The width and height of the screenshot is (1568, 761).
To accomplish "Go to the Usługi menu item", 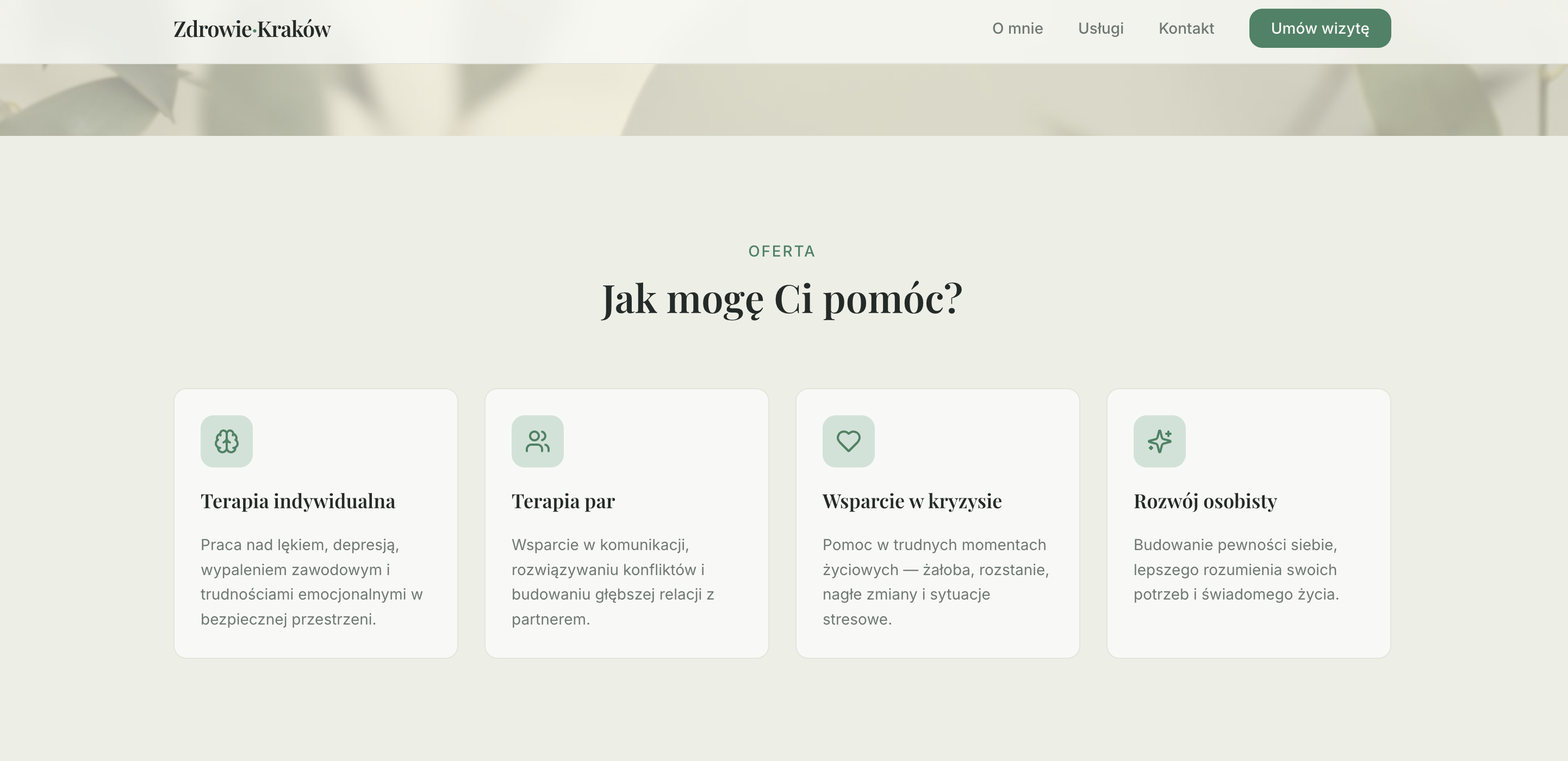I will [x=1100, y=29].
